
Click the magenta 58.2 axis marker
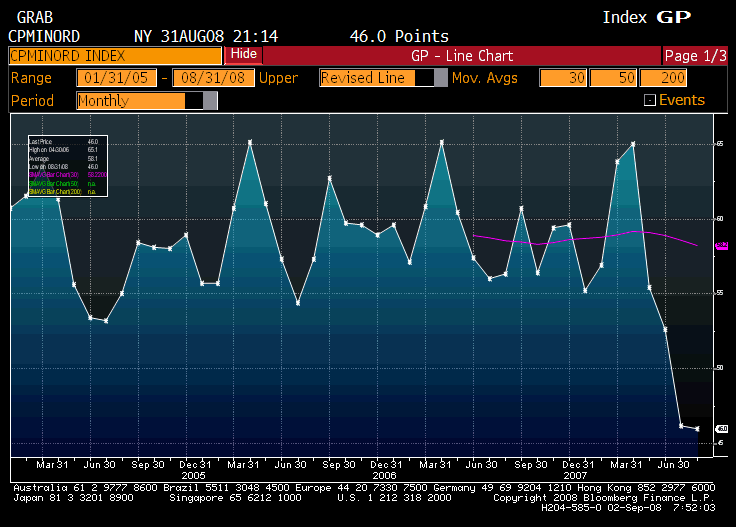click(721, 245)
